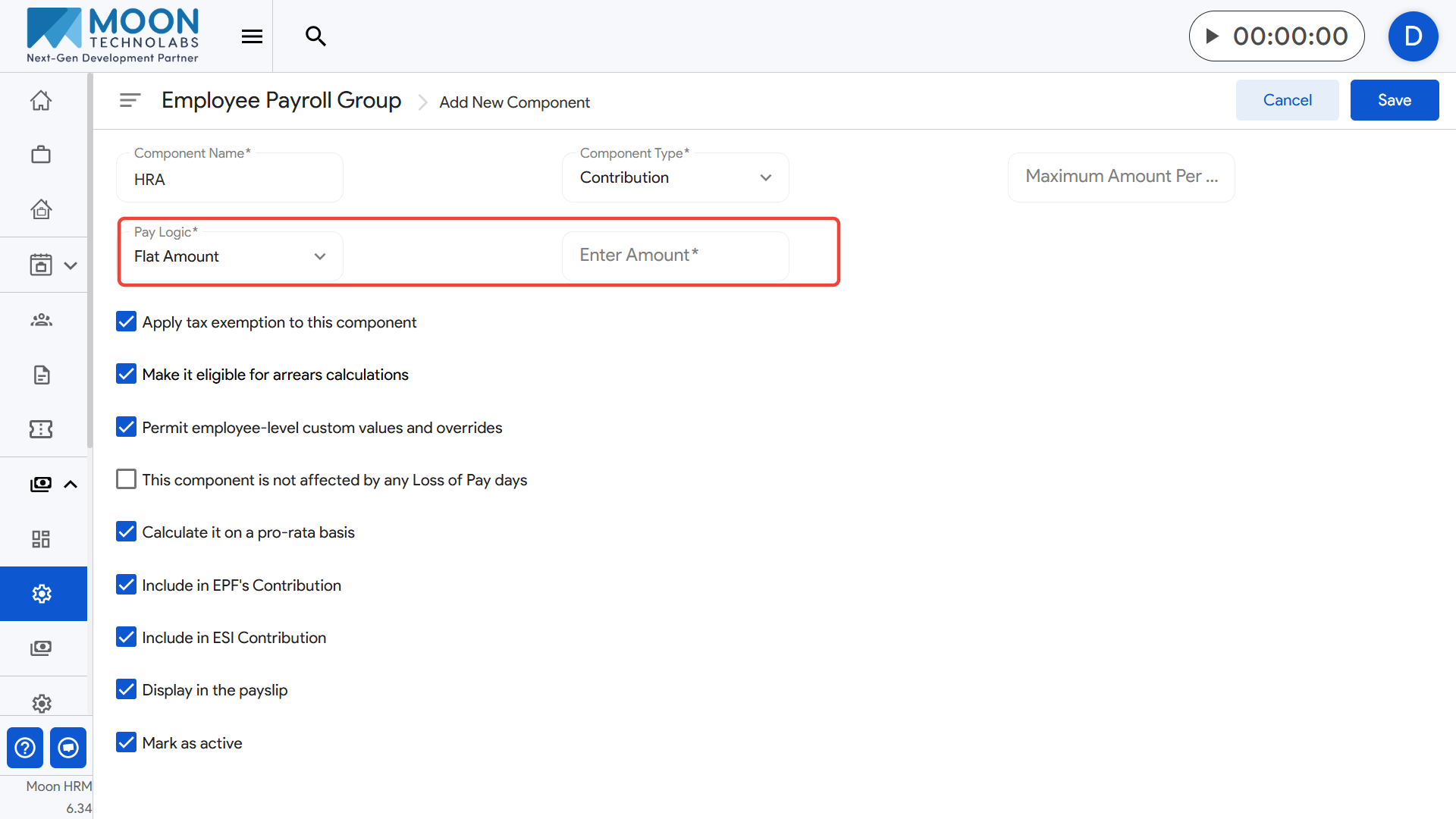Uncheck Apply tax exemption to this component
Image resolution: width=1456 pixels, height=819 pixels.
click(127, 322)
